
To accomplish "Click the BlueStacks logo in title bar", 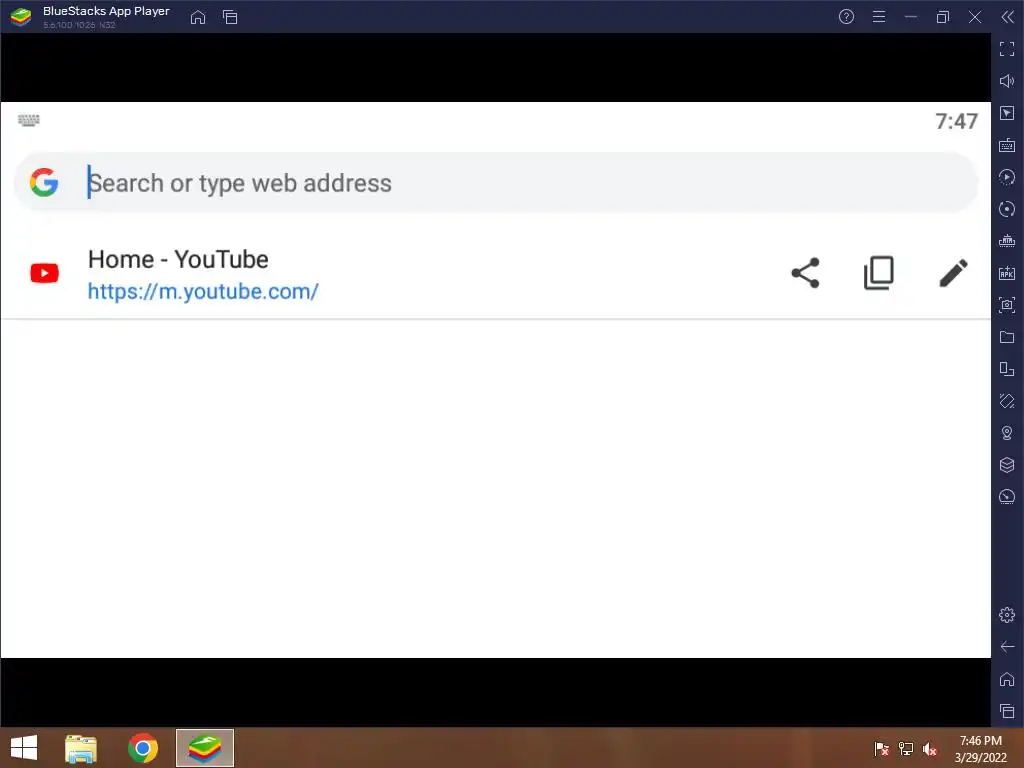I will (21, 17).
